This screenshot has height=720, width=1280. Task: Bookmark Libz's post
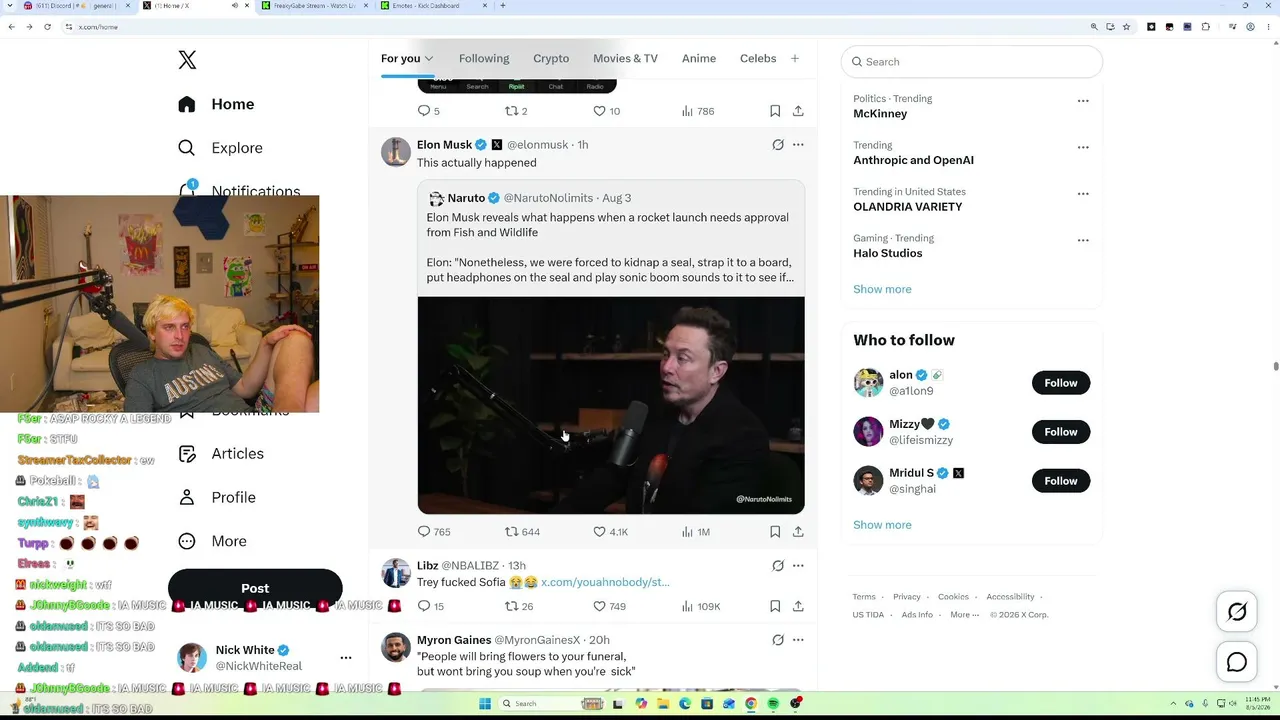click(775, 606)
